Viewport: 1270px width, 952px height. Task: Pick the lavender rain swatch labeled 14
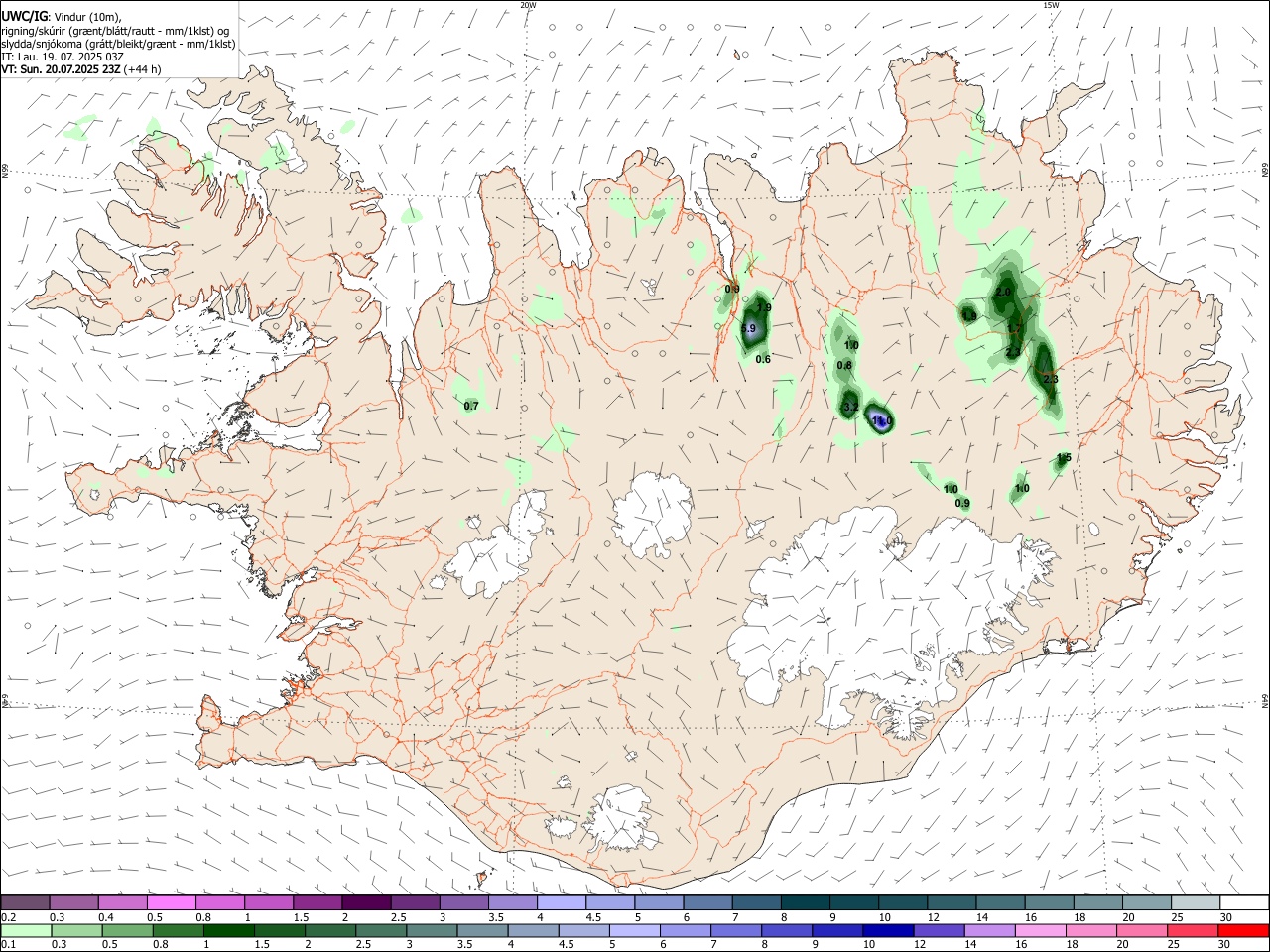(x=989, y=931)
